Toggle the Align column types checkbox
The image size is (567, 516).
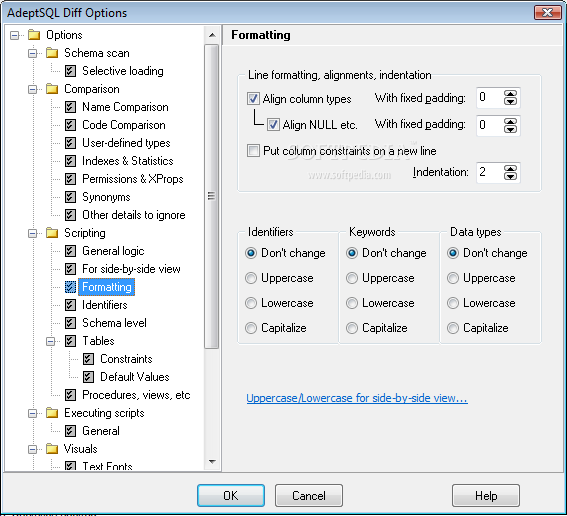tap(253, 98)
